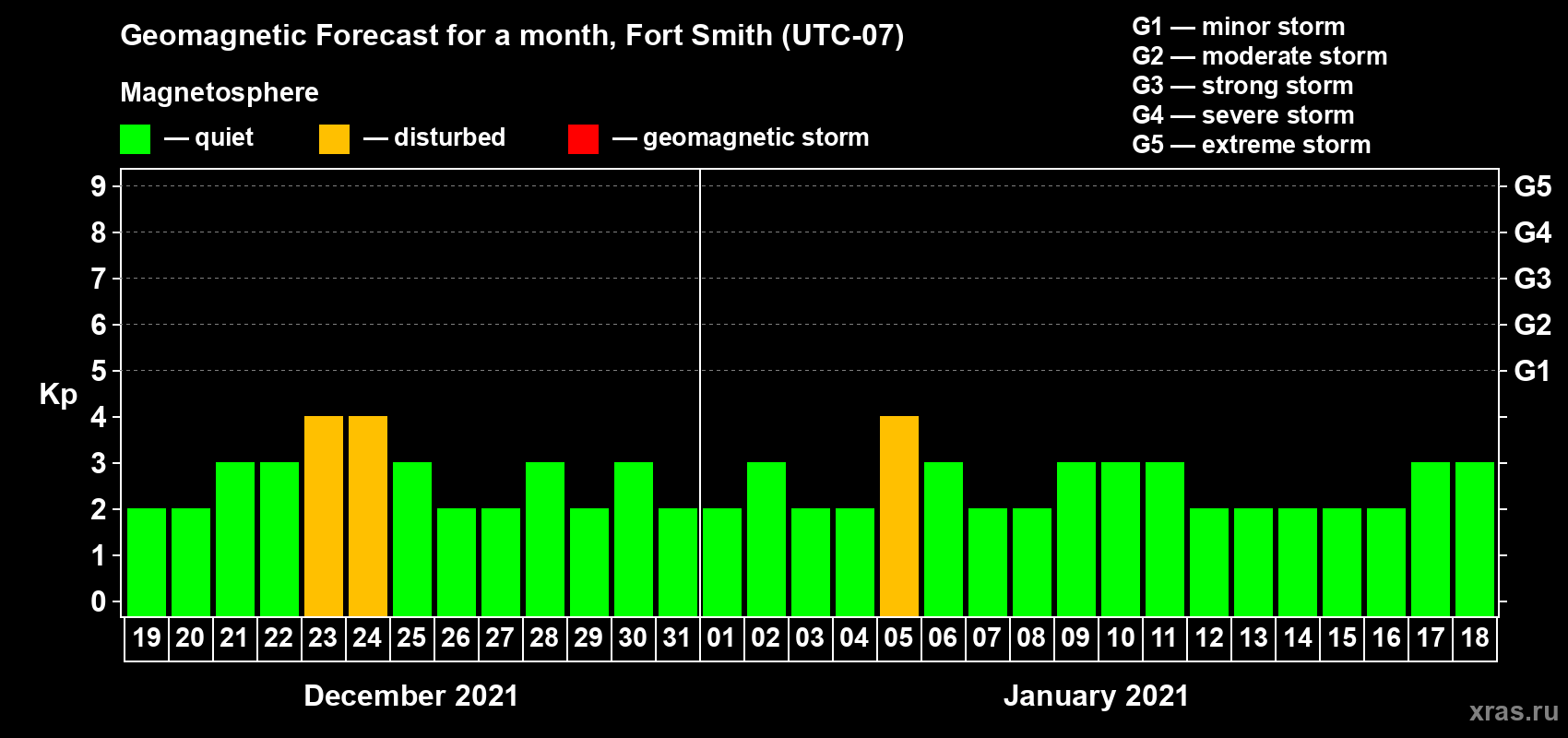The height and width of the screenshot is (738, 1568).
Task: Click 'G1 — minor storm' legend text
Action: tap(1239, 27)
